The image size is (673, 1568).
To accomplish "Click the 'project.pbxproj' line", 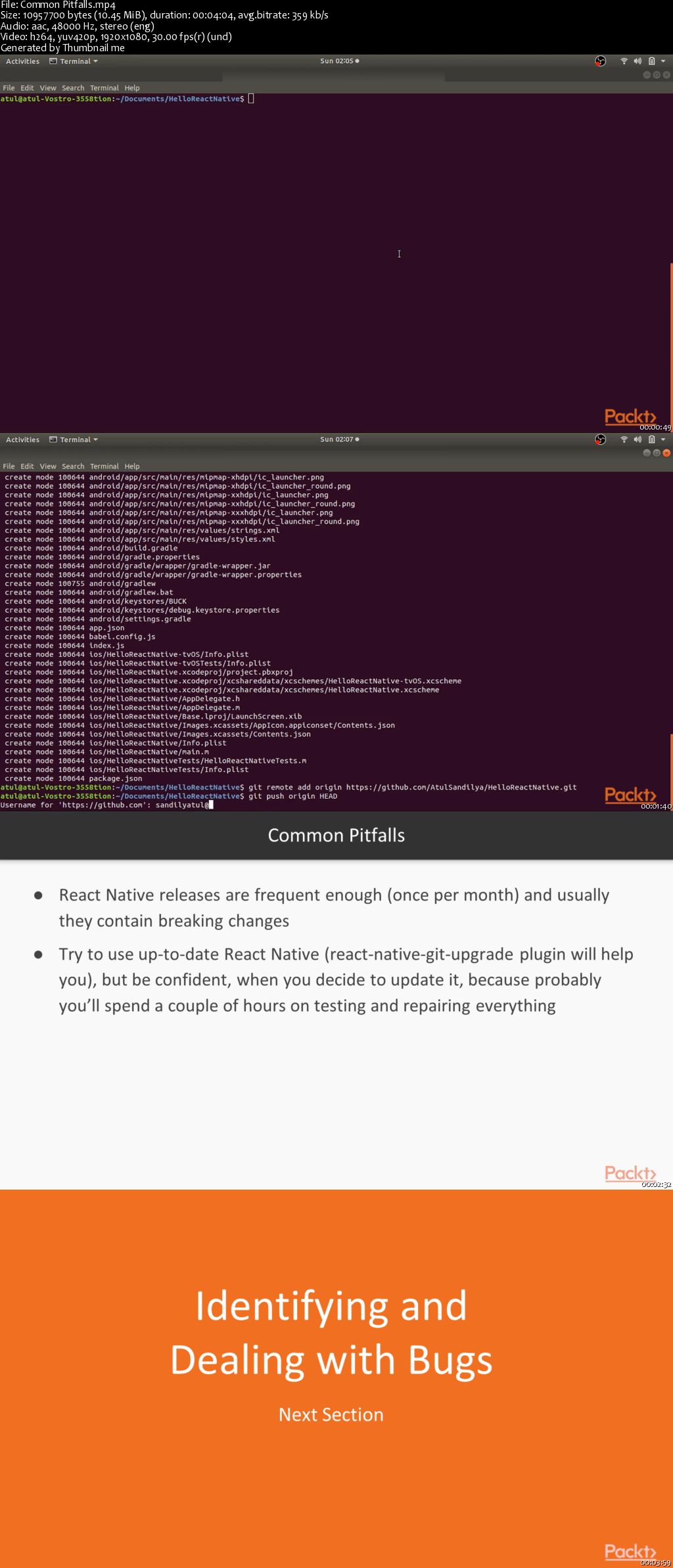I will (149, 672).
